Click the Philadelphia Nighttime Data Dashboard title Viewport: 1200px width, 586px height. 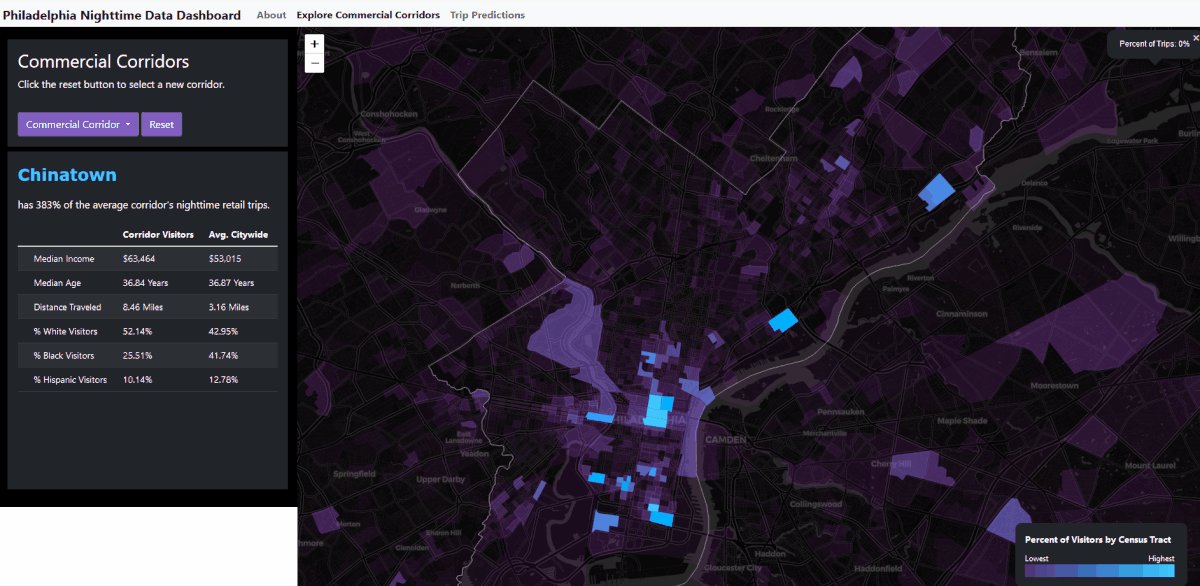(122, 15)
